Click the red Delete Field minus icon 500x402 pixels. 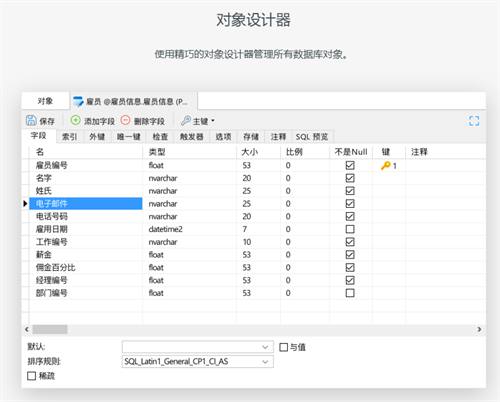click(x=125, y=120)
